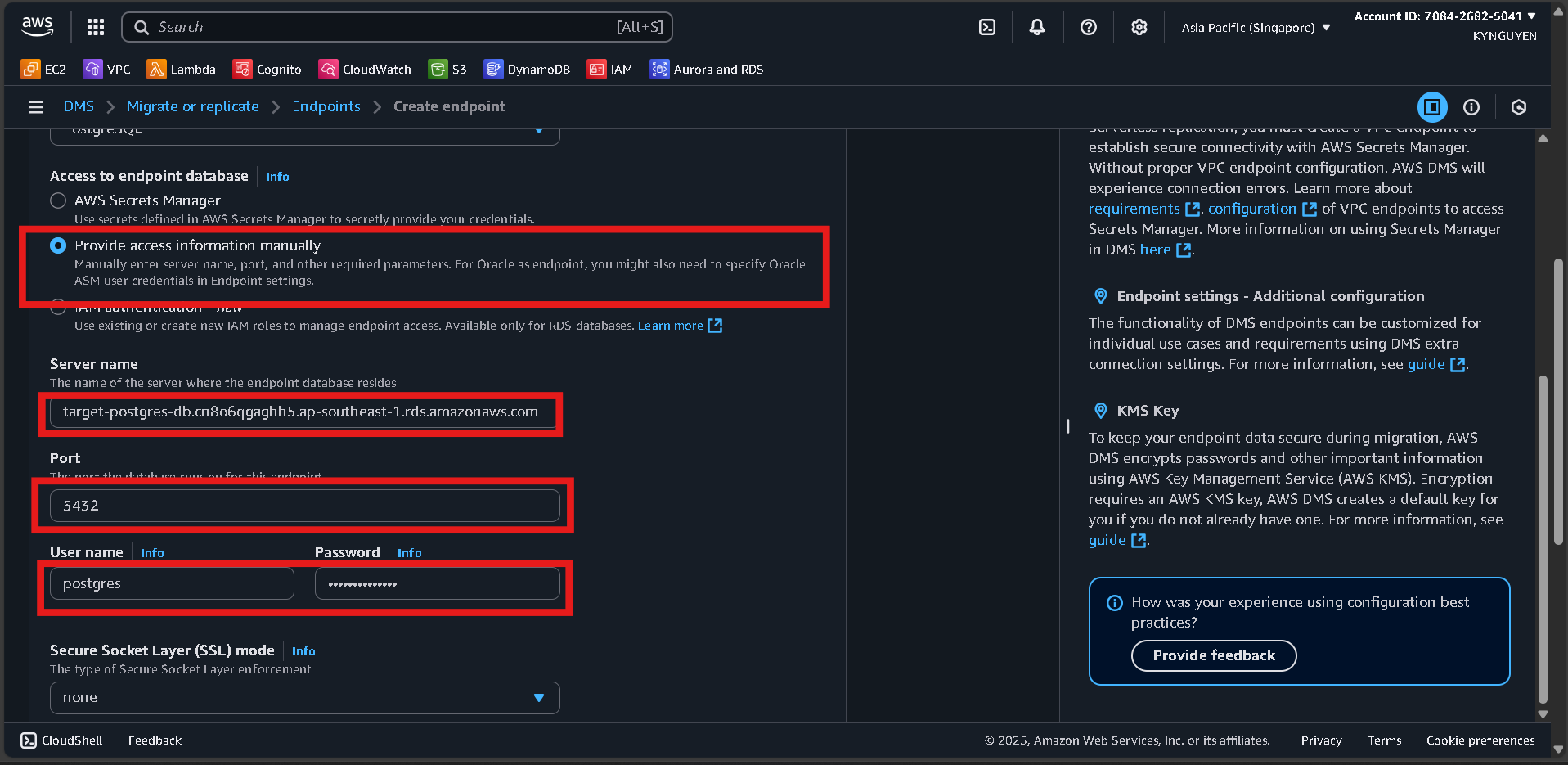Open the CloudWatch service shortcut

(x=364, y=69)
